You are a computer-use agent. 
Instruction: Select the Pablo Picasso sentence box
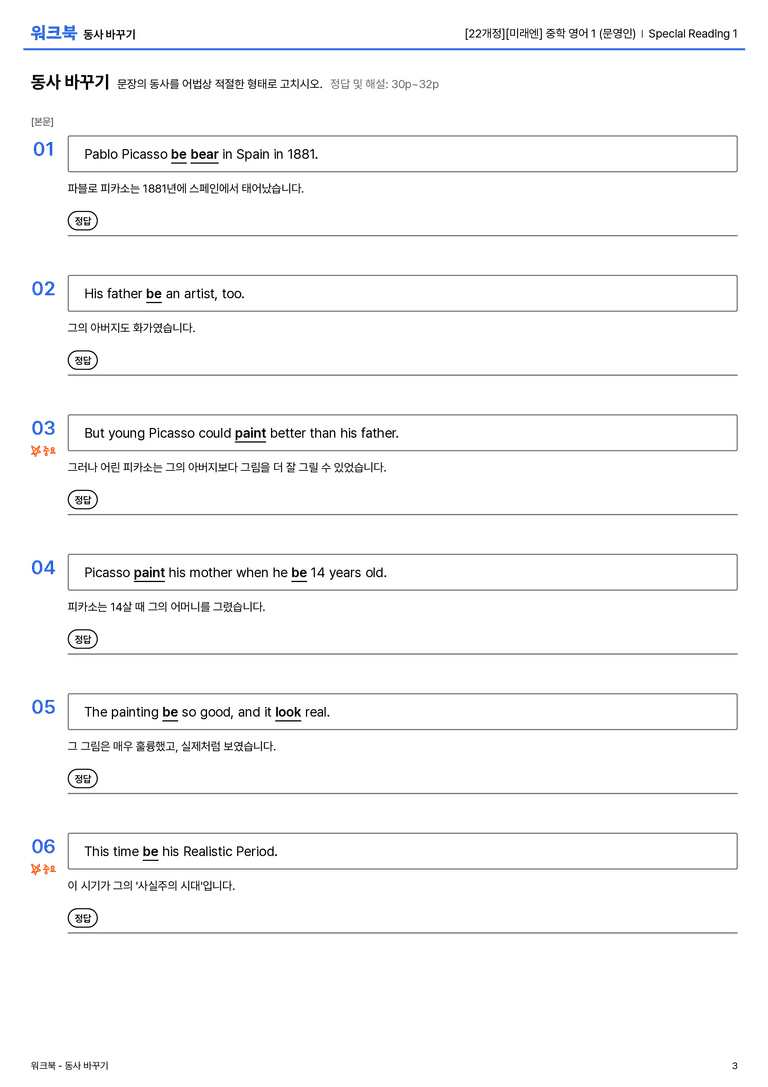[402, 154]
